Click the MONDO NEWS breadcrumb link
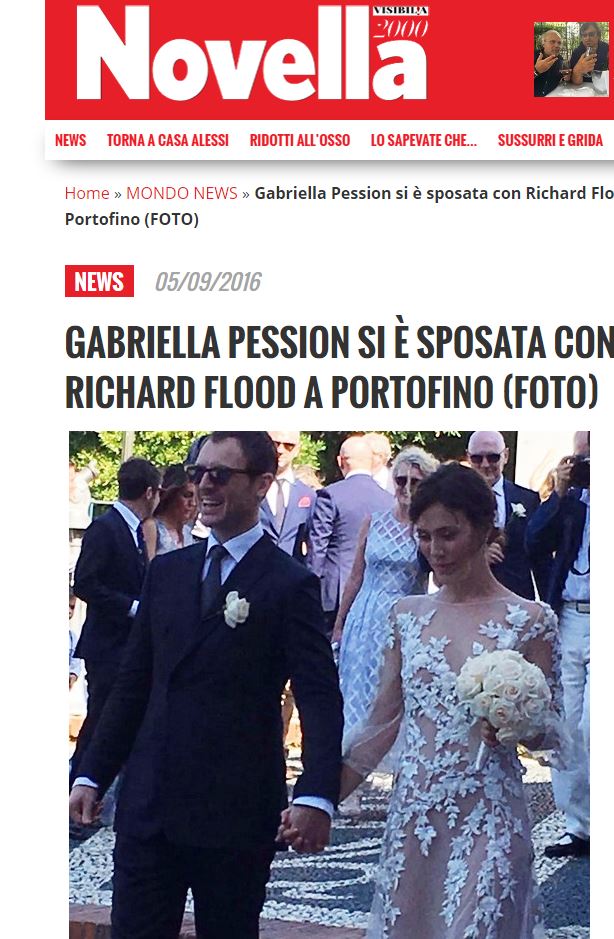Screen dimensions: 614x939 pyautogui.click(x=182, y=193)
